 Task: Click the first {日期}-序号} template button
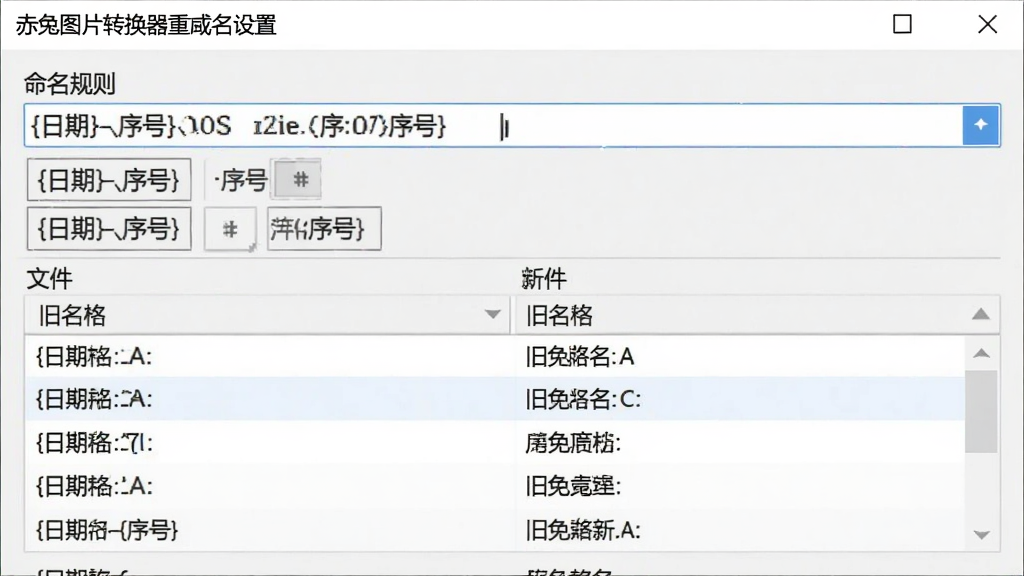click(109, 180)
